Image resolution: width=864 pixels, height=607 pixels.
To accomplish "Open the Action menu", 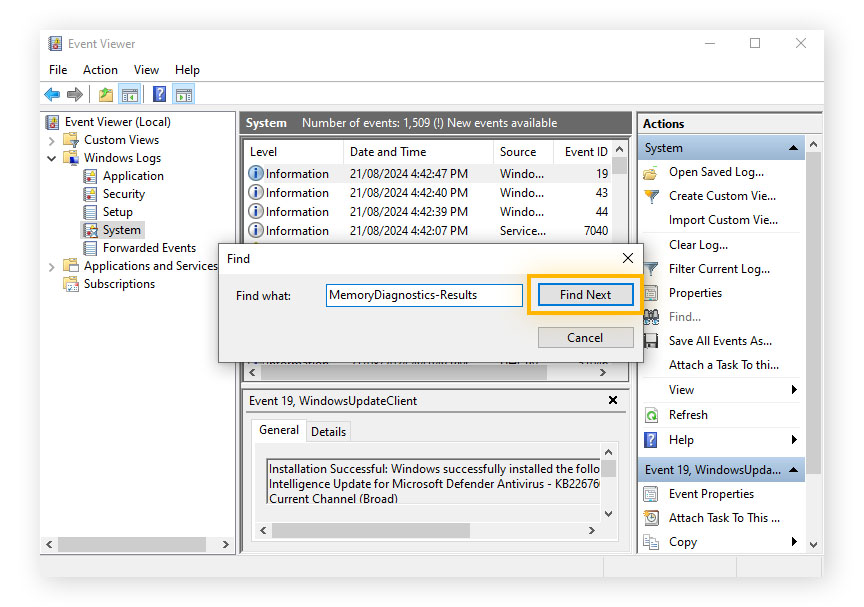I will (x=100, y=70).
